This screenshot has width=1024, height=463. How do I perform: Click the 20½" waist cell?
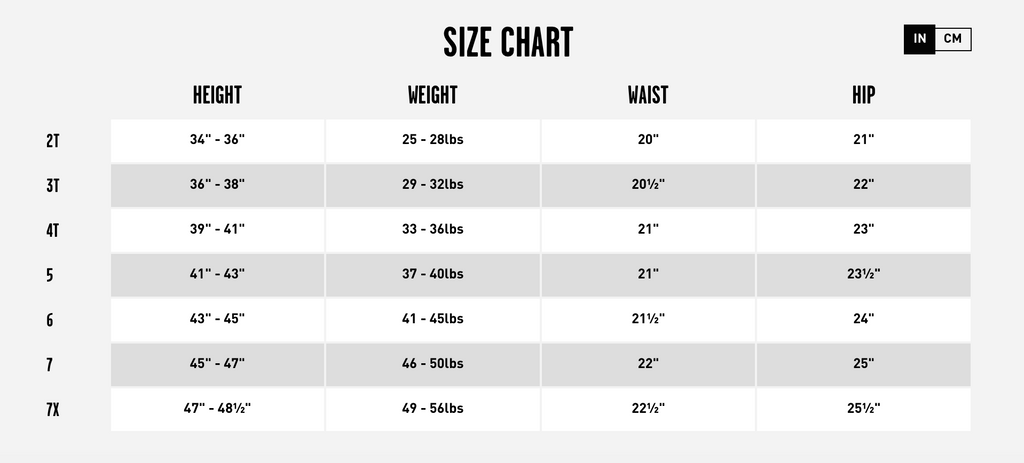(648, 185)
